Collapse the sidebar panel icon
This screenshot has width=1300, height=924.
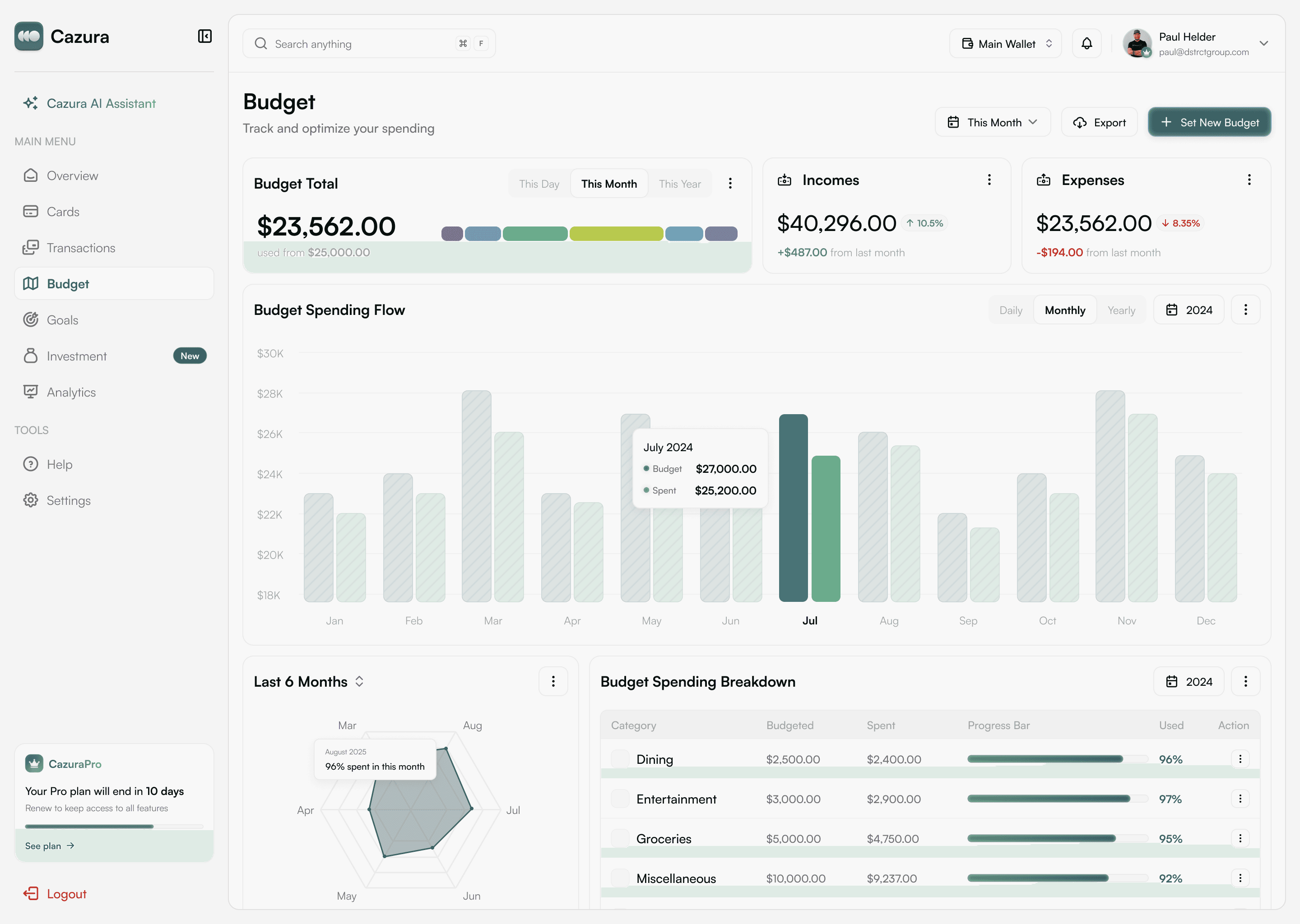point(204,37)
